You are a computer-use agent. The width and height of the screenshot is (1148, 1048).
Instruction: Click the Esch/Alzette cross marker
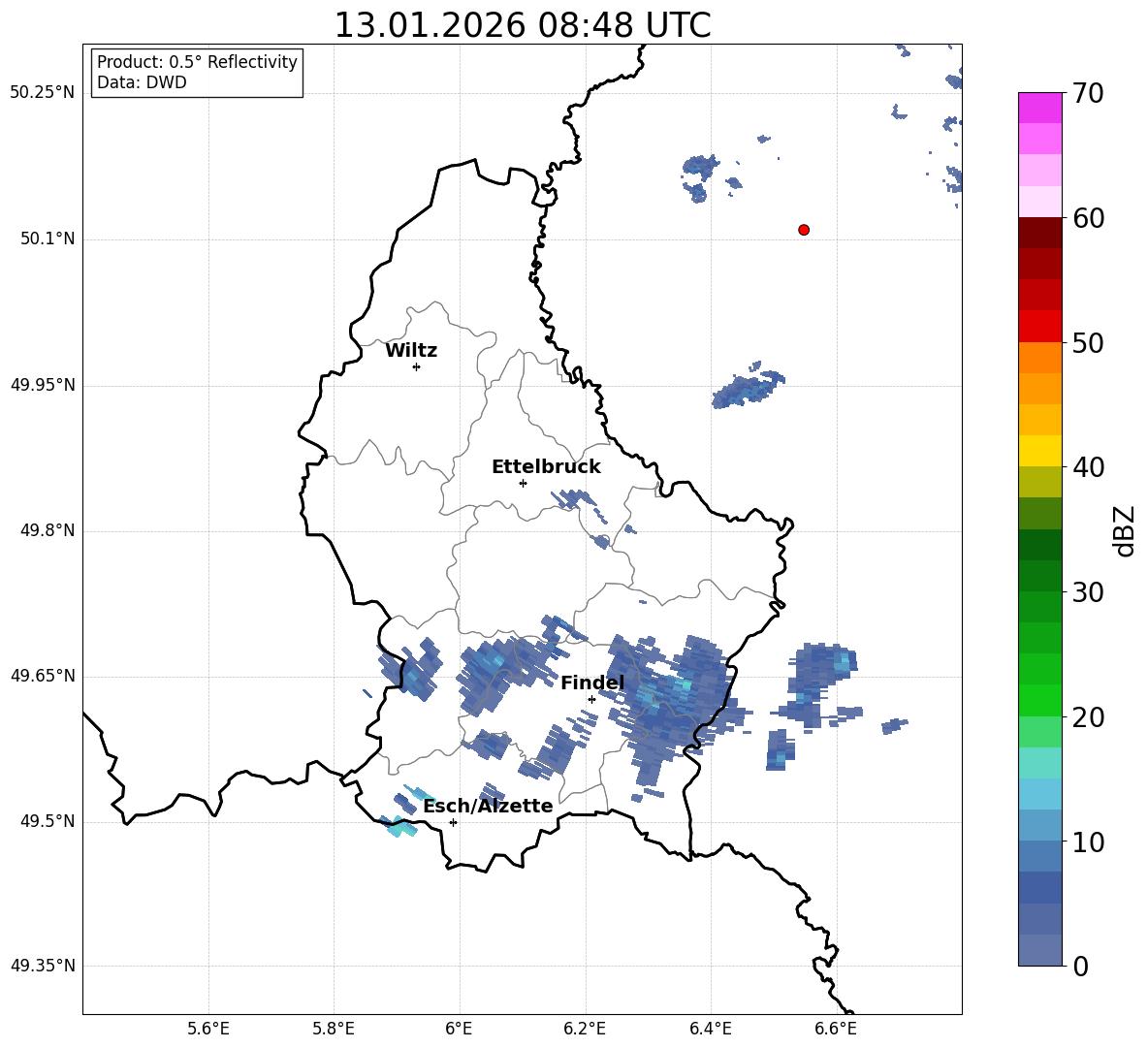point(453,822)
